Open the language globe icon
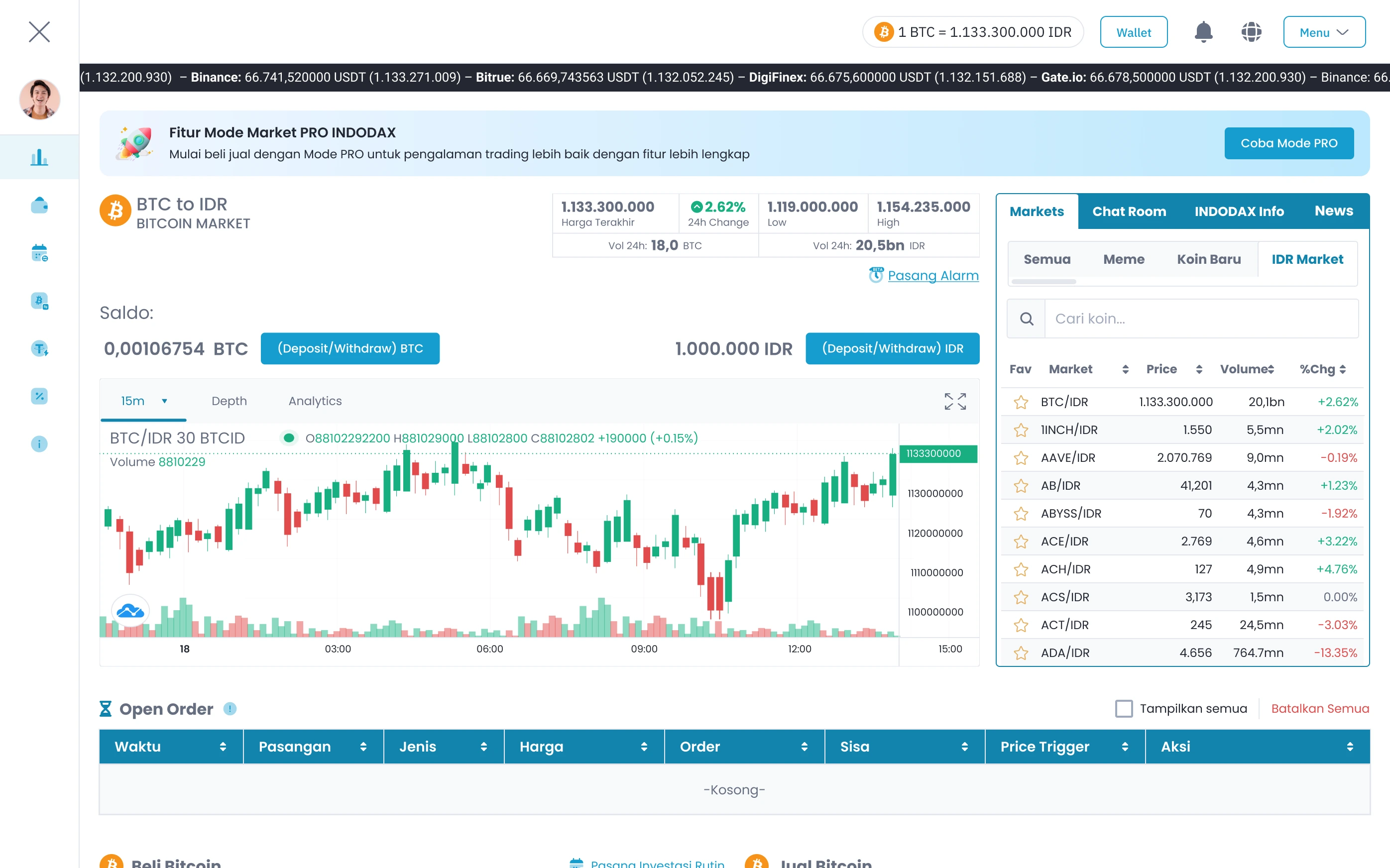 [1251, 32]
